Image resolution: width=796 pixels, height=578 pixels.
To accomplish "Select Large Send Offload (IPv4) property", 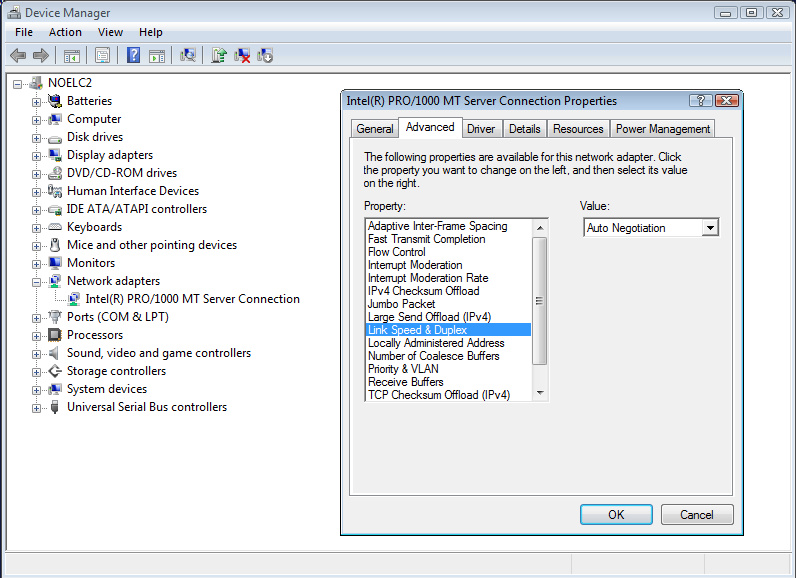I will point(449,317).
